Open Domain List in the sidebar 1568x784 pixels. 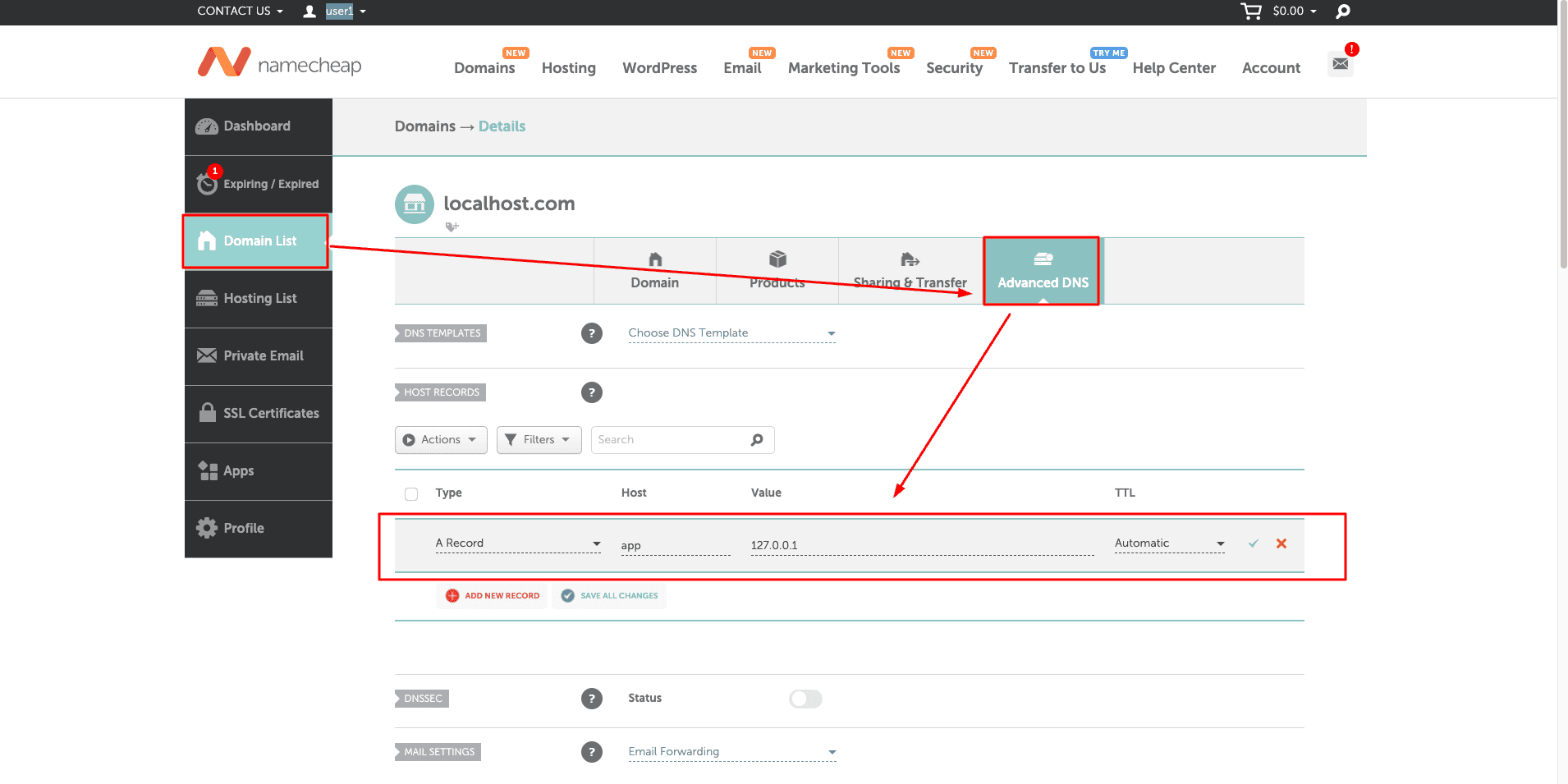259,241
